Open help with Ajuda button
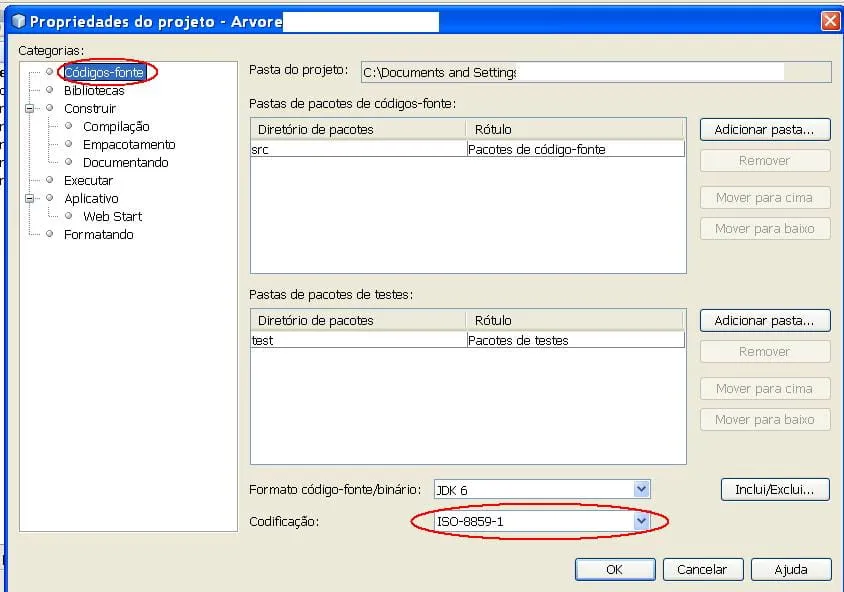The image size is (844, 592). 791,569
